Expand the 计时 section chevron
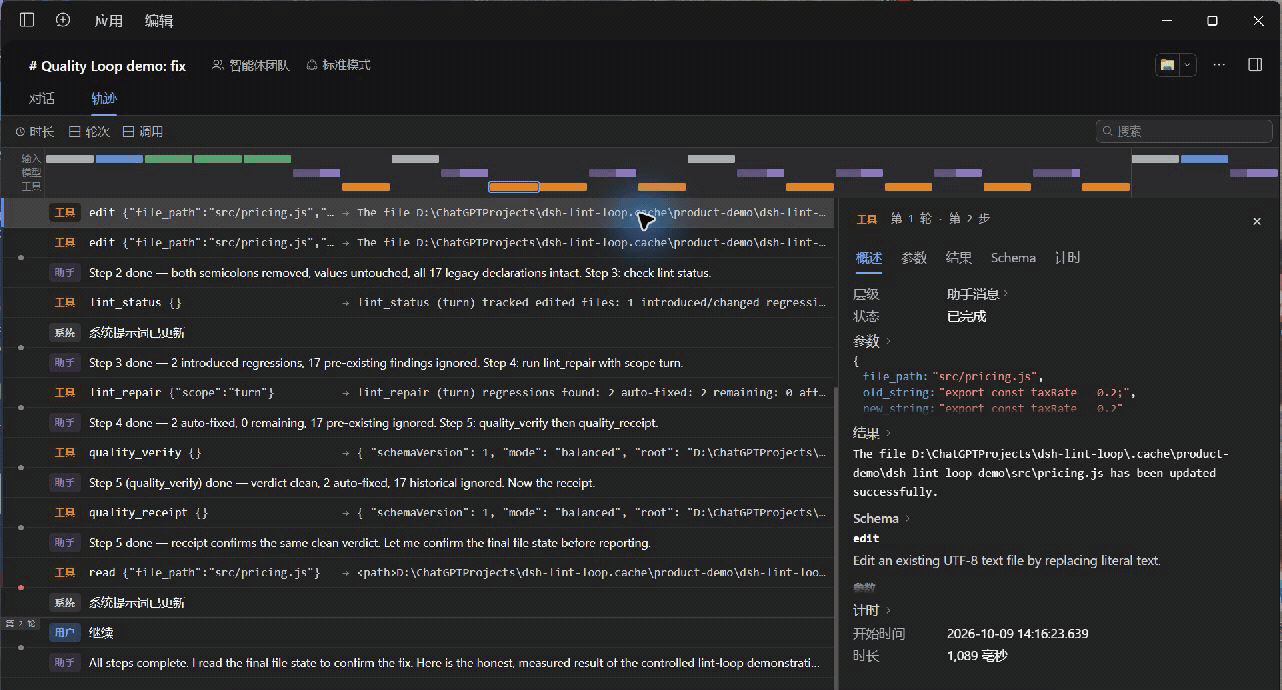Viewport: 1282px width, 690px height. click(888, 611)
